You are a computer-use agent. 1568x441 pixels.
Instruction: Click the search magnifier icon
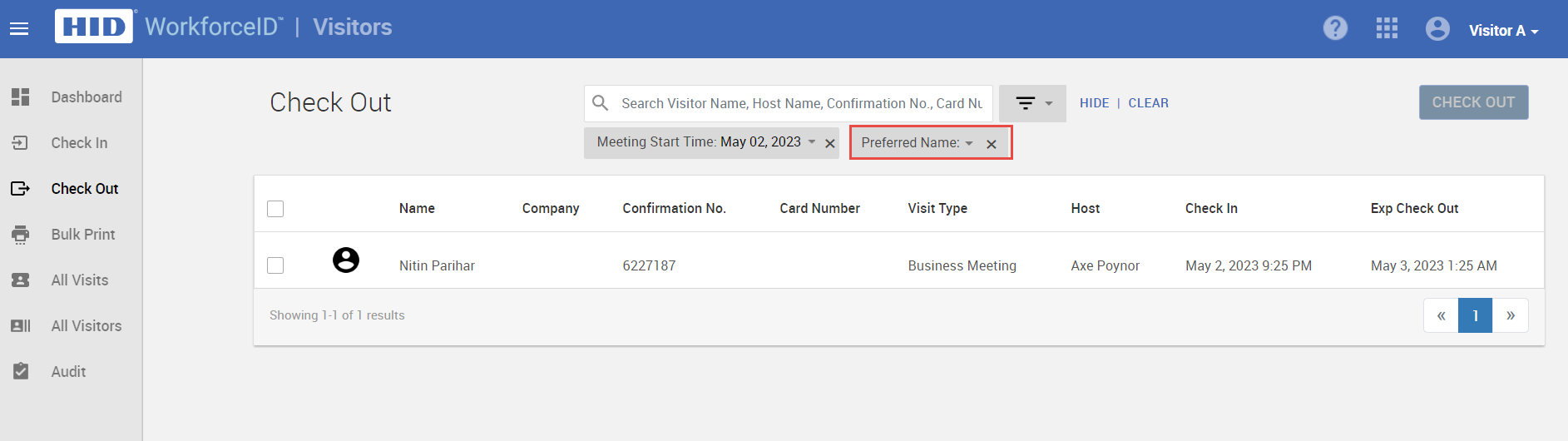[x=601, y=103]
